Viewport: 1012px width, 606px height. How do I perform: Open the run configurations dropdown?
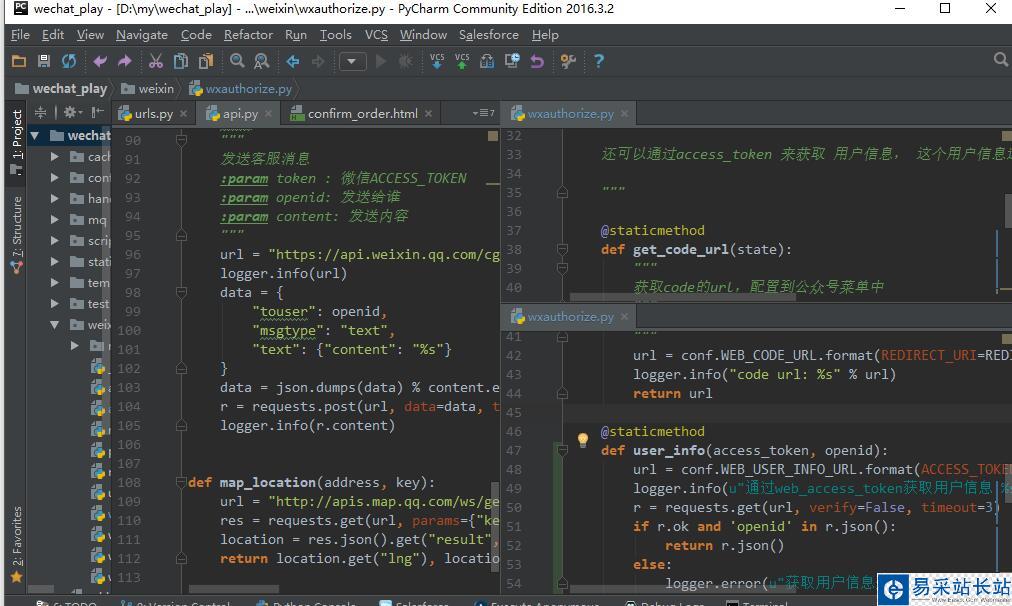point(352,61)
